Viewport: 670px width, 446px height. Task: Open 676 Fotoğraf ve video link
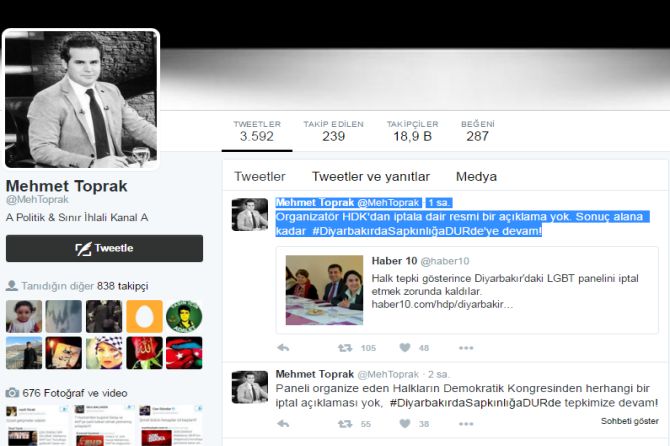[75, 393]
